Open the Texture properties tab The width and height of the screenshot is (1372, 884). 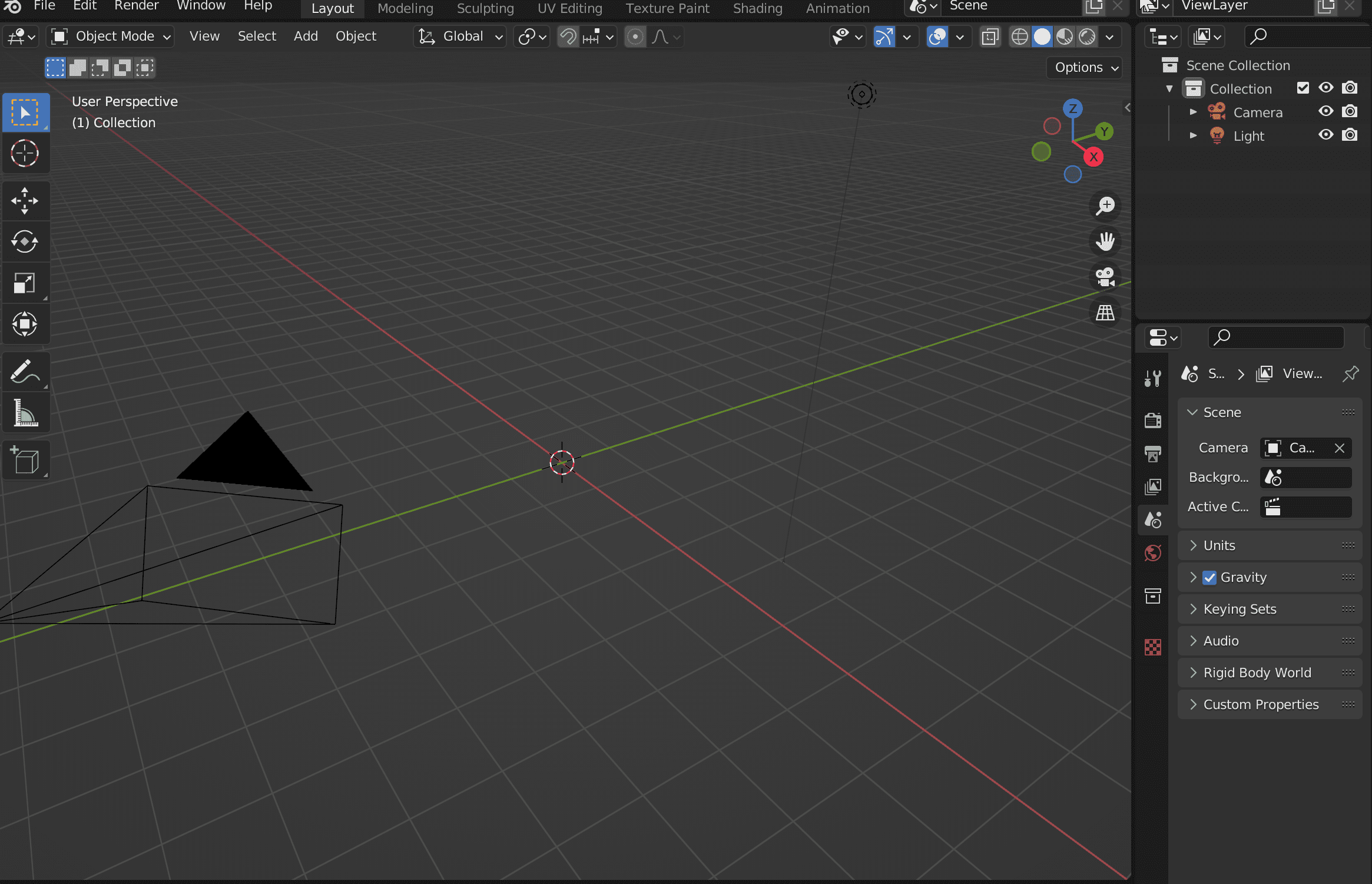(x=1152, y=647)
